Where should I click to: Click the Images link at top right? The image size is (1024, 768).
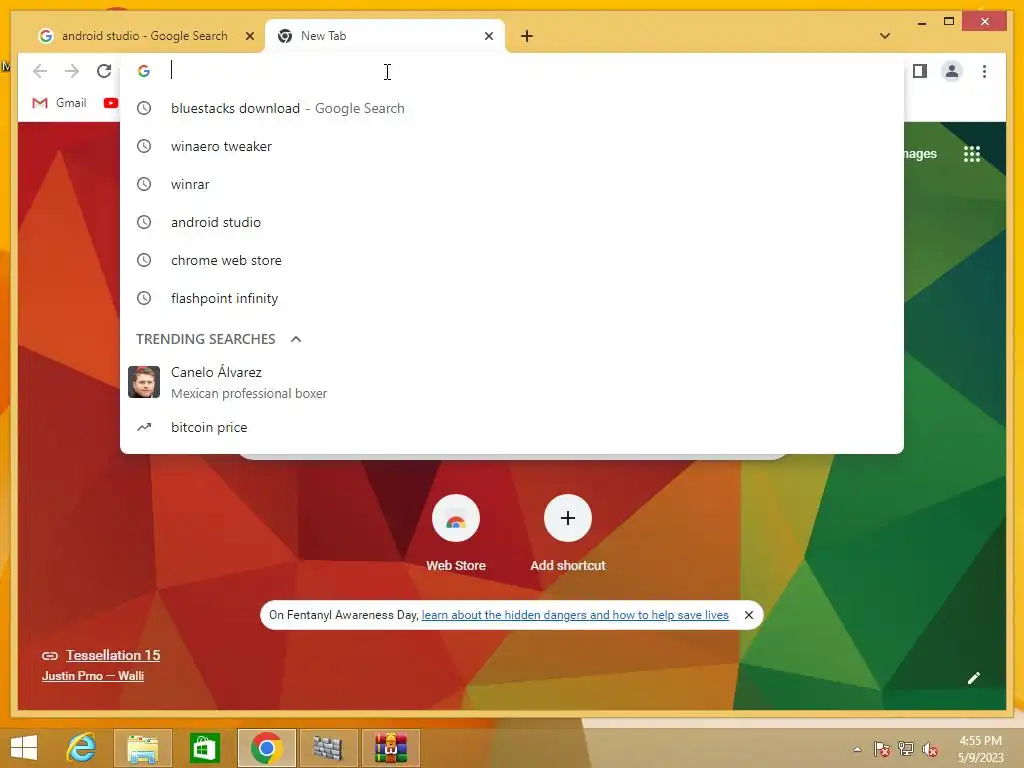click(x=920, y=154)
